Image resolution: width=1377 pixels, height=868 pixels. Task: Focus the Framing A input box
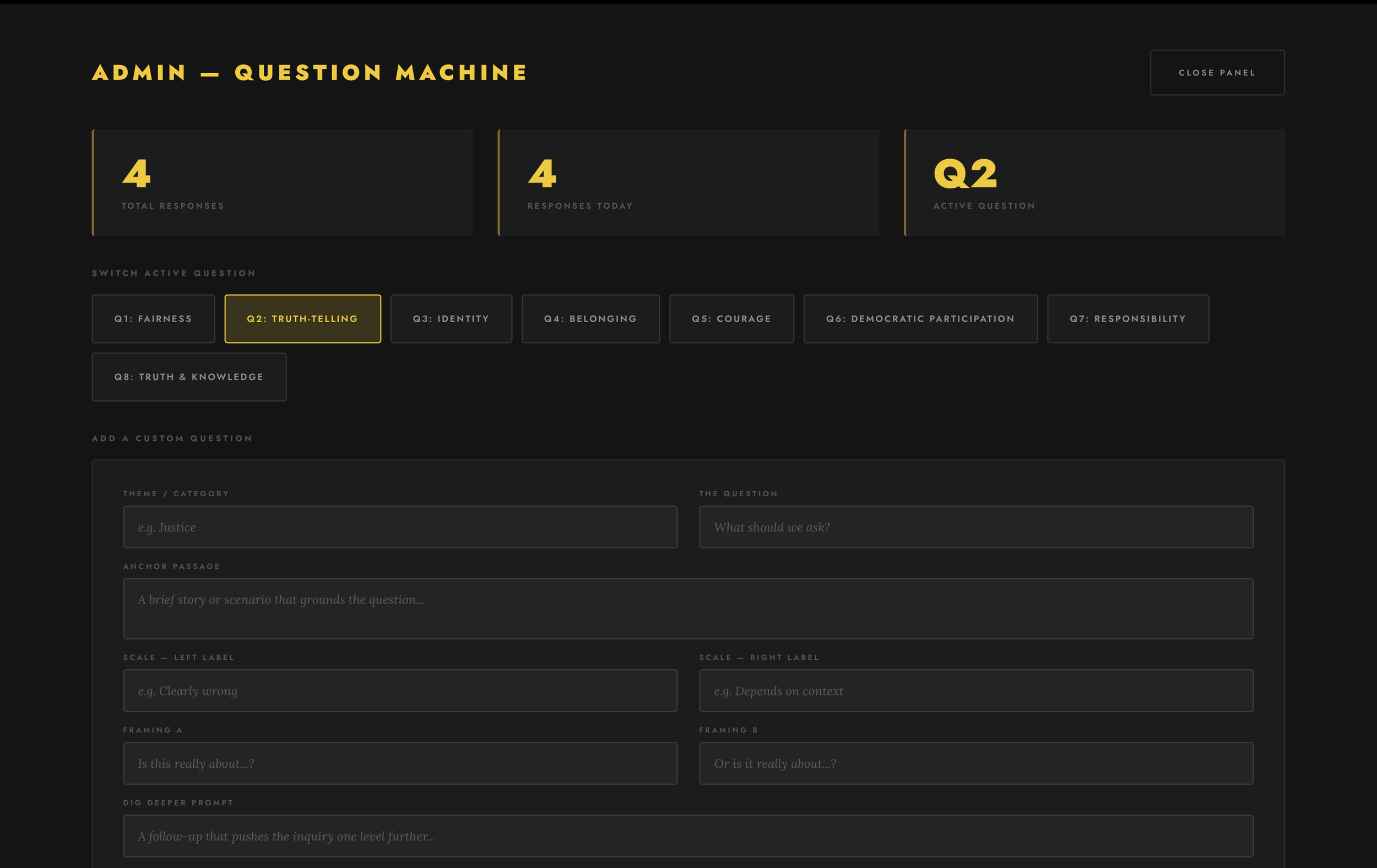[400, 763]
